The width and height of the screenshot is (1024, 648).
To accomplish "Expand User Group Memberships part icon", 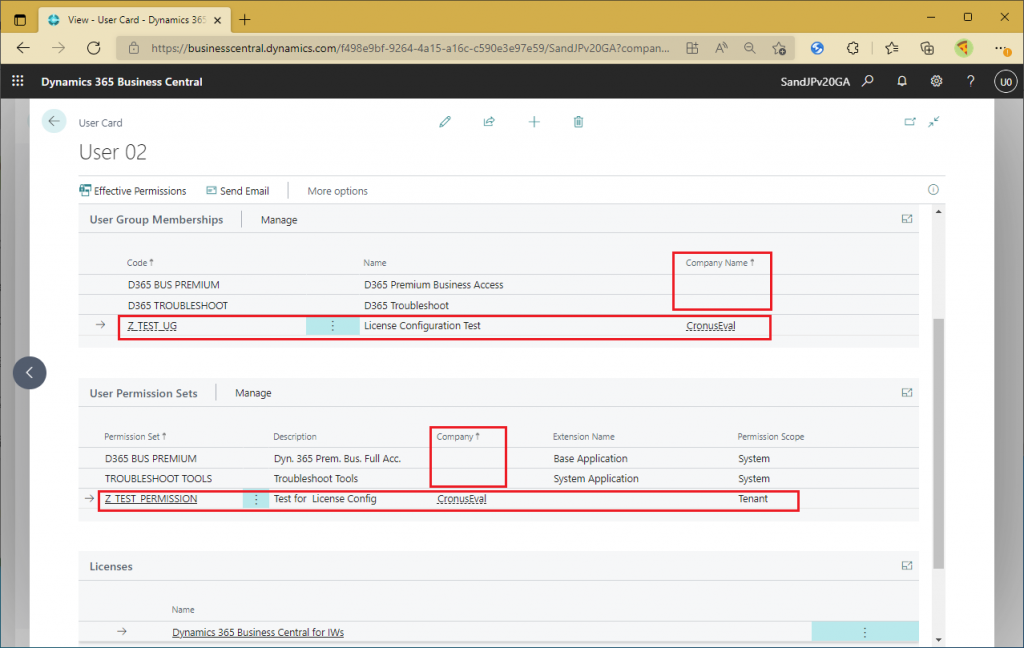I will (x=907, y=219).
